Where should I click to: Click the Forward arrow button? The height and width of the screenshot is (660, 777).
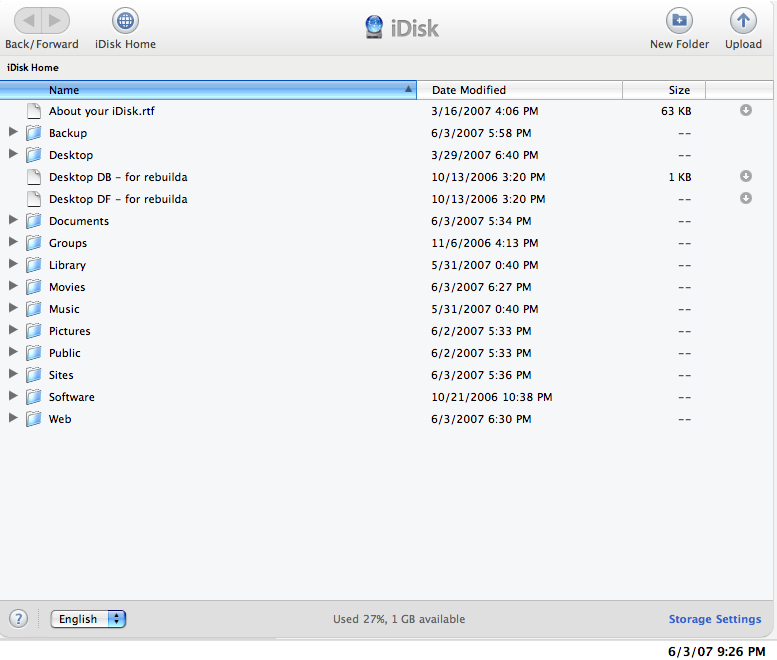pyautogui.click(x=56, y=20)
